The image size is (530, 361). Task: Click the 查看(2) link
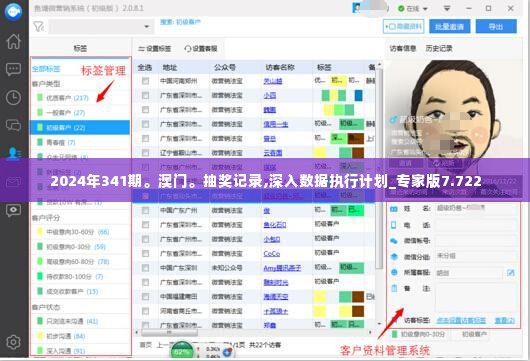tap(505, 320)
